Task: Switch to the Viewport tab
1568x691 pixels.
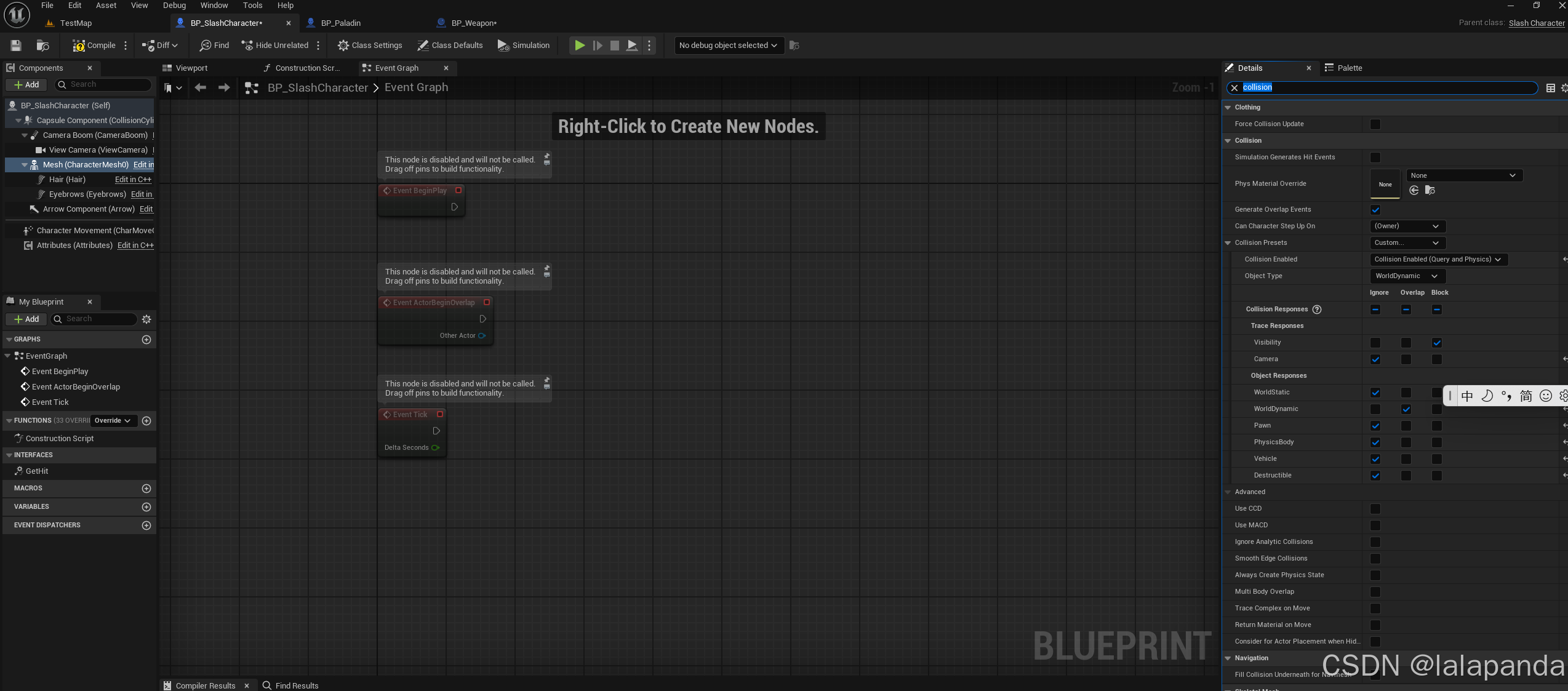Action: pos(191,68)
